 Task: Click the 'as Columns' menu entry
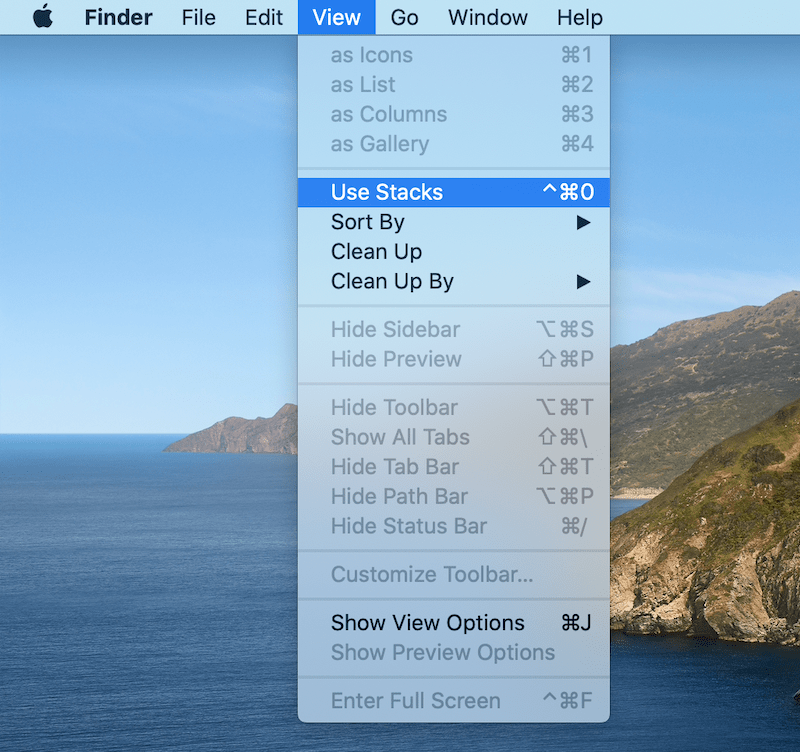click(x=454, y=114)
